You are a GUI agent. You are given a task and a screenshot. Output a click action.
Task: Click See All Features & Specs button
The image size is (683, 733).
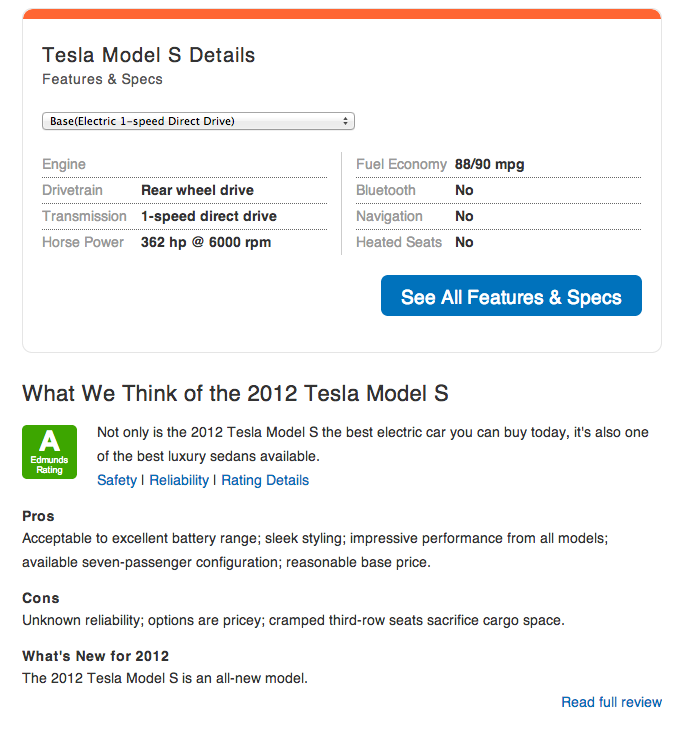coord(511,295)
